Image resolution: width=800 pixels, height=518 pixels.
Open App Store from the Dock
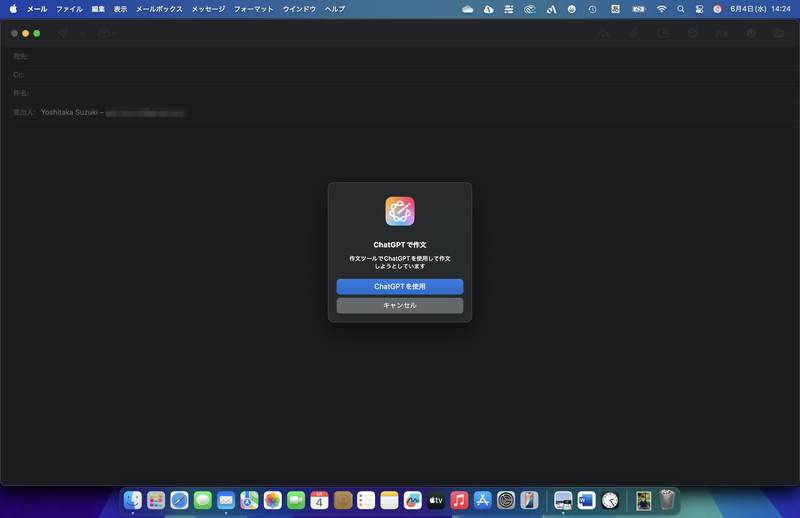482,500
